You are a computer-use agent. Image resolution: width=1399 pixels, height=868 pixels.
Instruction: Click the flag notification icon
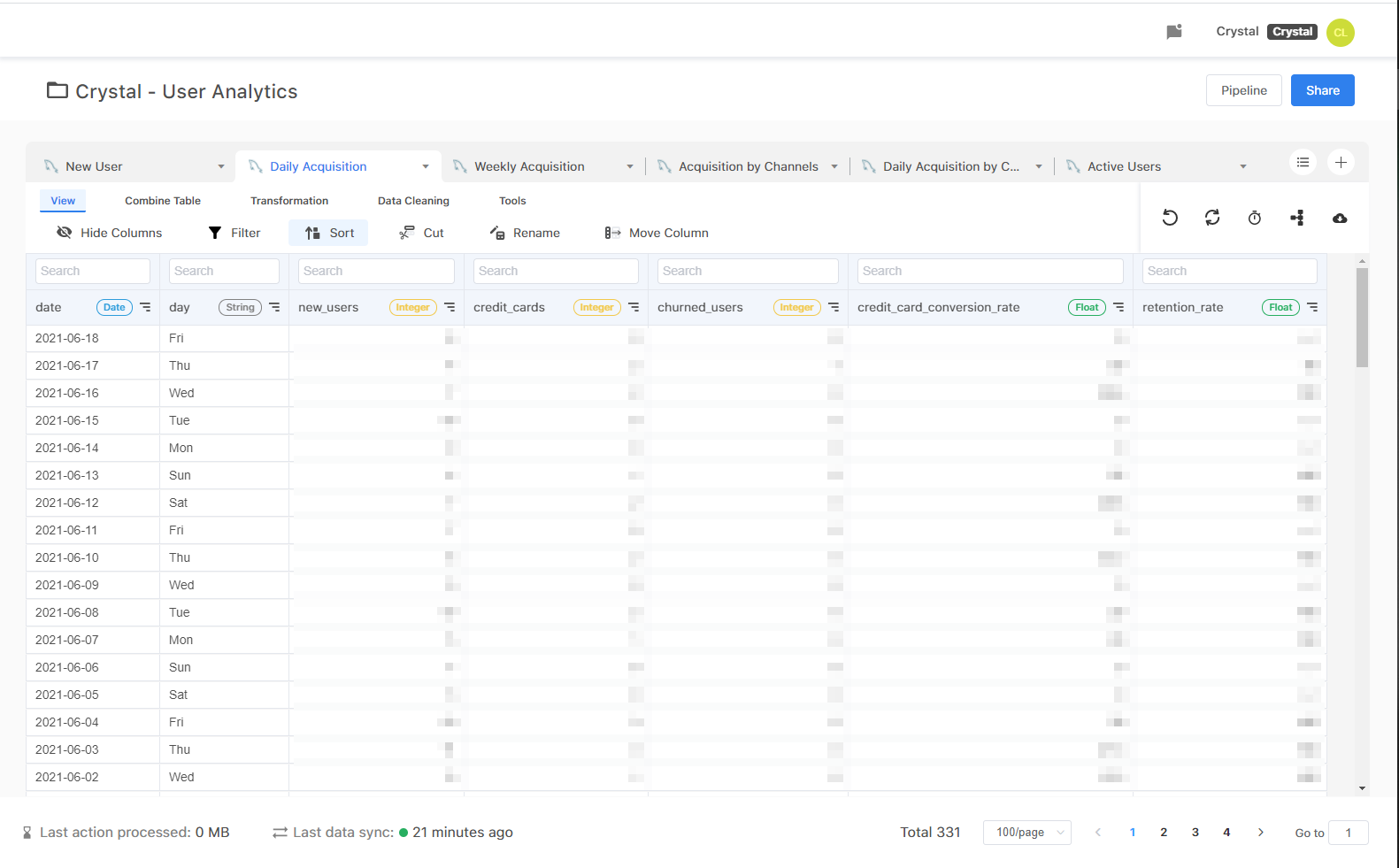(x=1174, y=32)
